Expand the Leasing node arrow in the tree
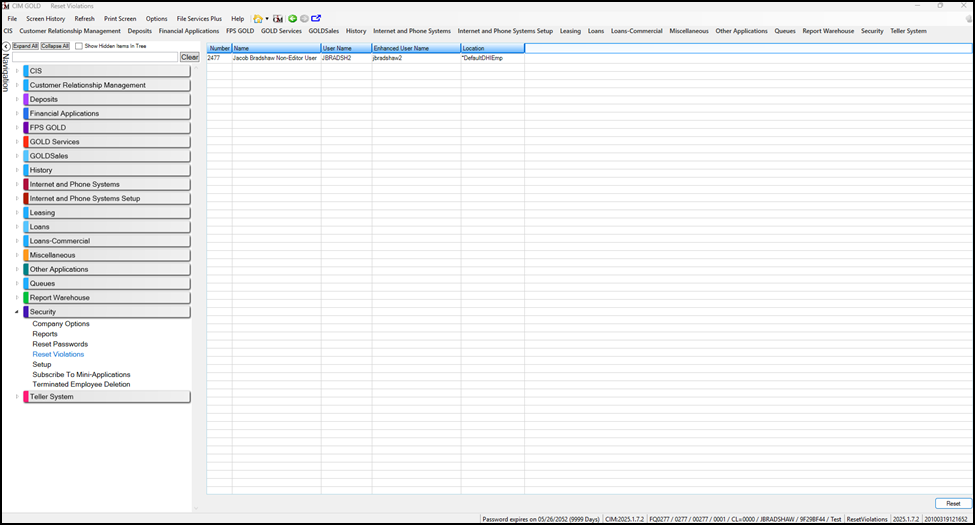Viewport: 975px width, 525px height. (17, 212)
